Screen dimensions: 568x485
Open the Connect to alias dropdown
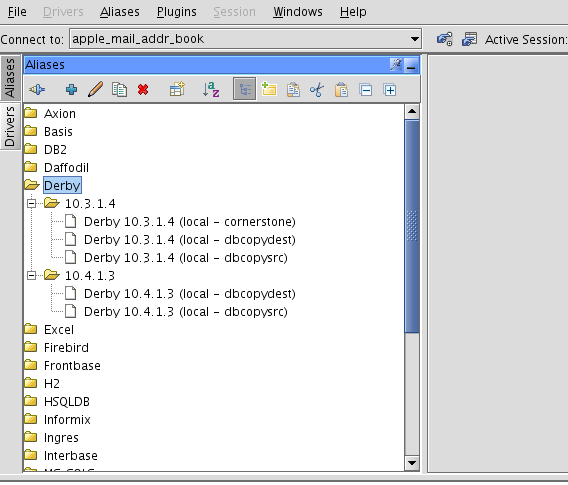(415, 39)
